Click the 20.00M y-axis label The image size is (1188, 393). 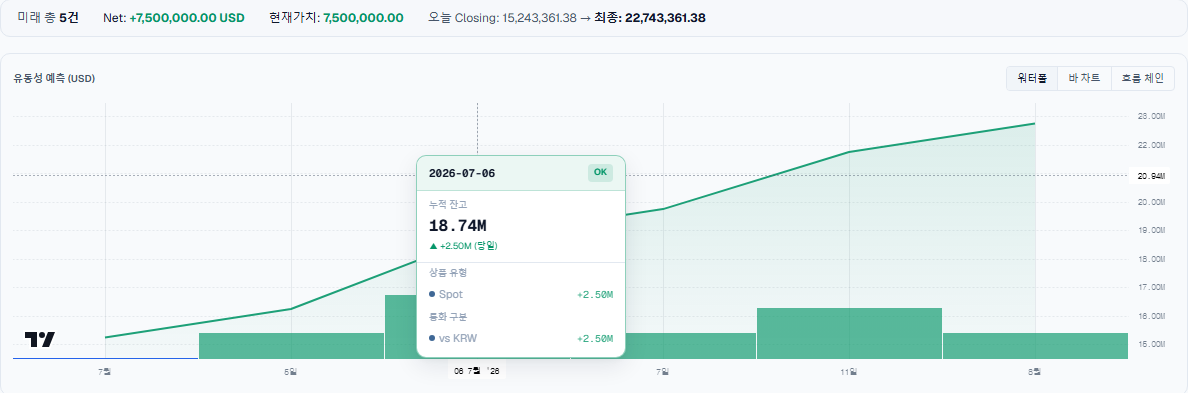pyautogui.click(x=1151, y=201)
